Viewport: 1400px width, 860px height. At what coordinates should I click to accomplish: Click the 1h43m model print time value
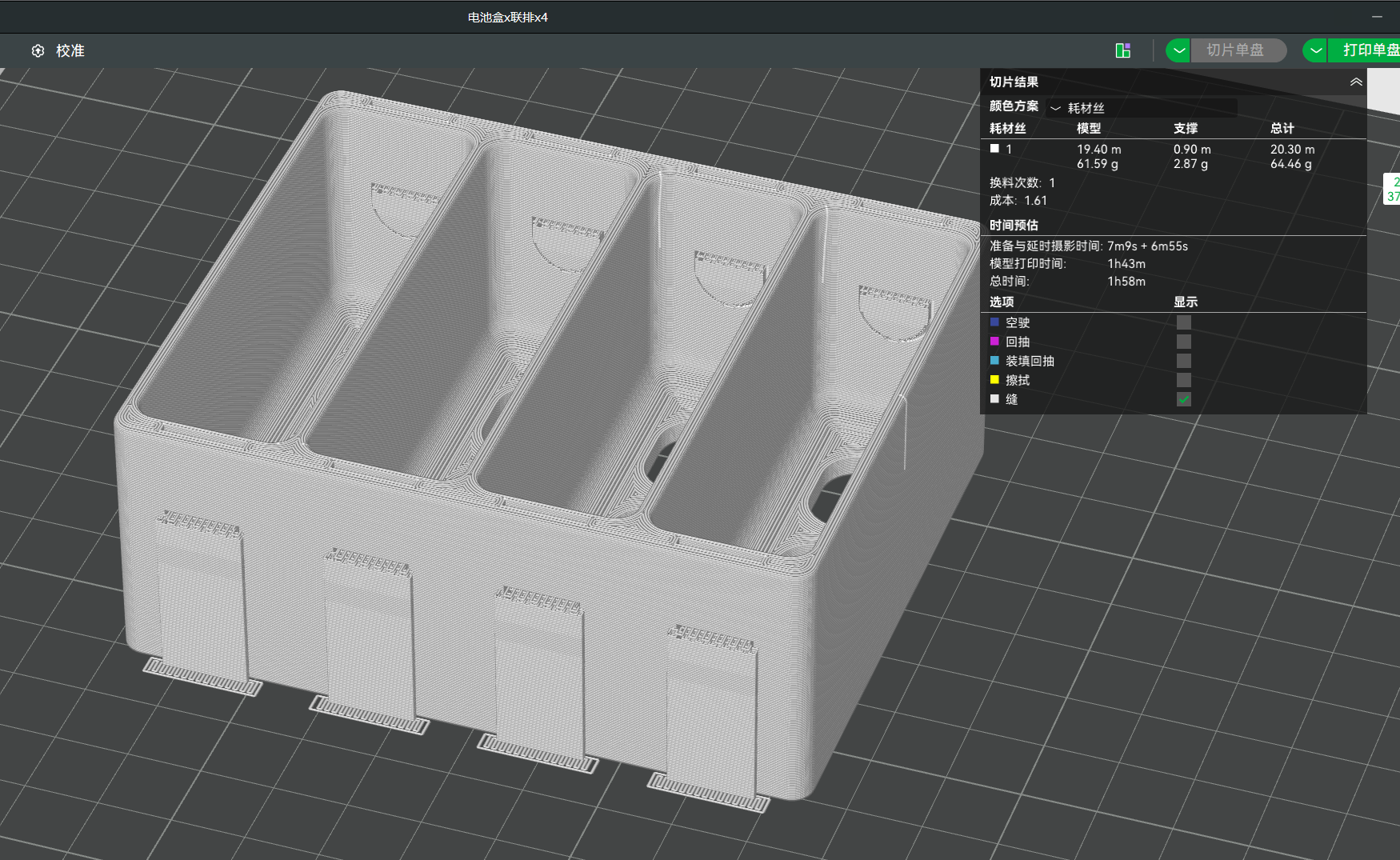click(1126, 264)
